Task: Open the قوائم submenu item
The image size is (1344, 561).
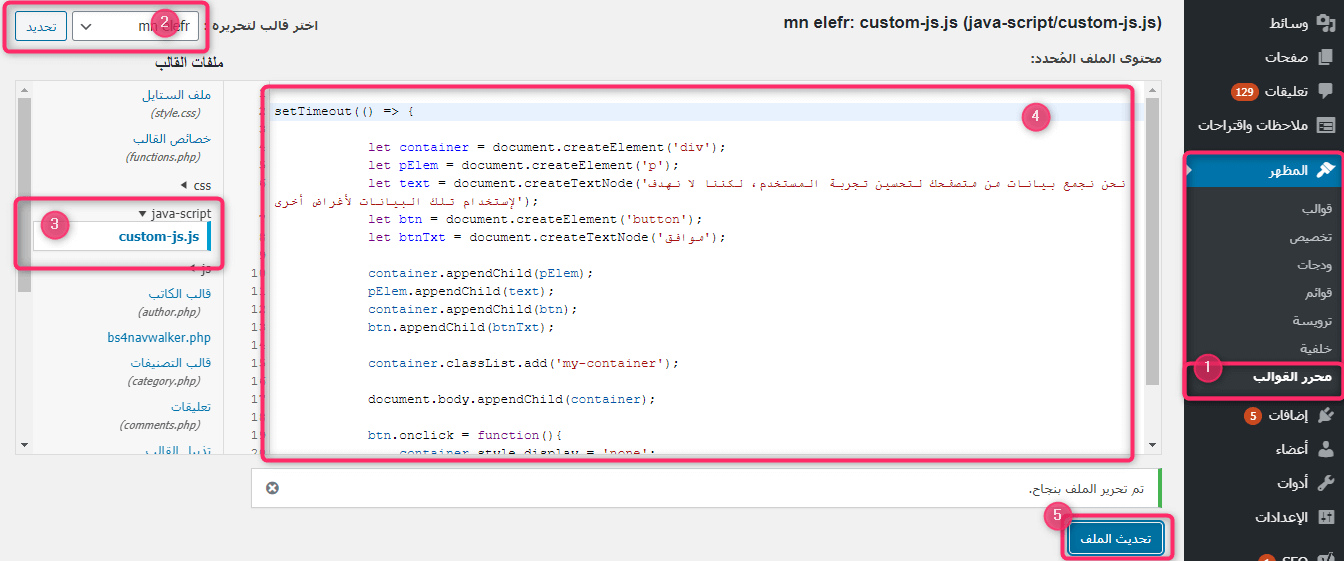Action: pos(1317,293)
